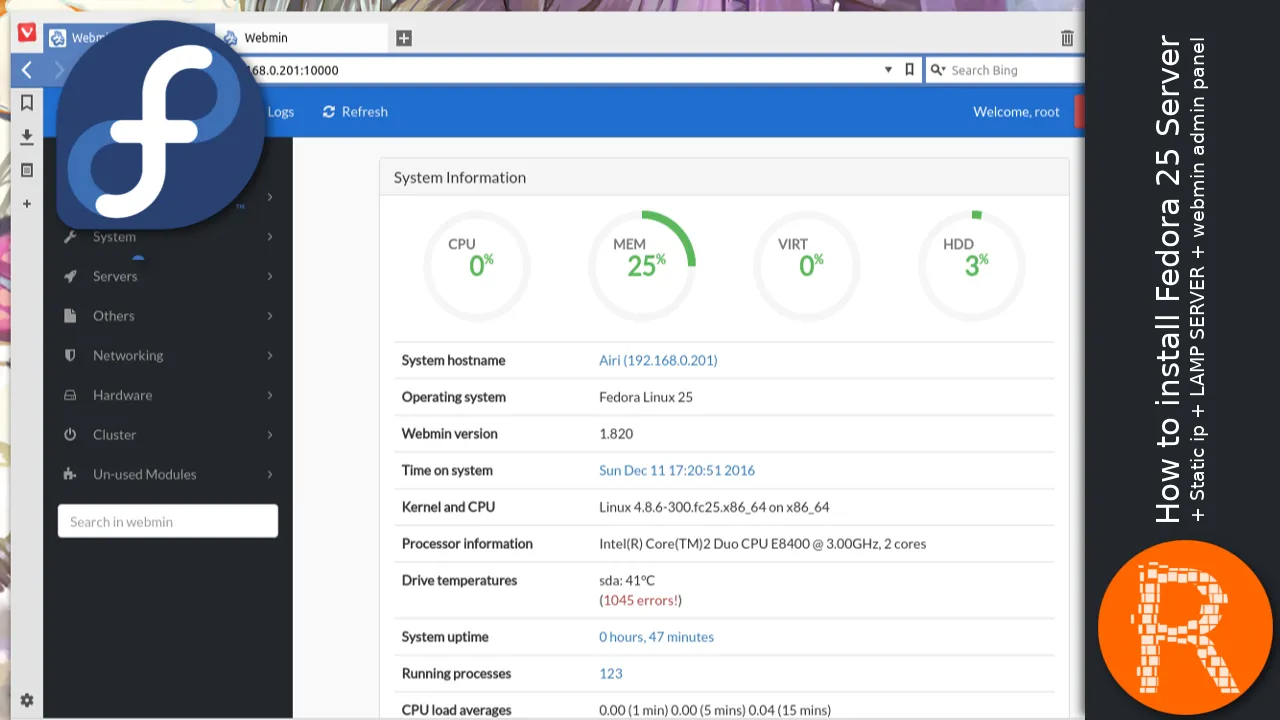Click the System Information panel heading
The height and width of the screenshot is (720, 1280).
[460, 178]
